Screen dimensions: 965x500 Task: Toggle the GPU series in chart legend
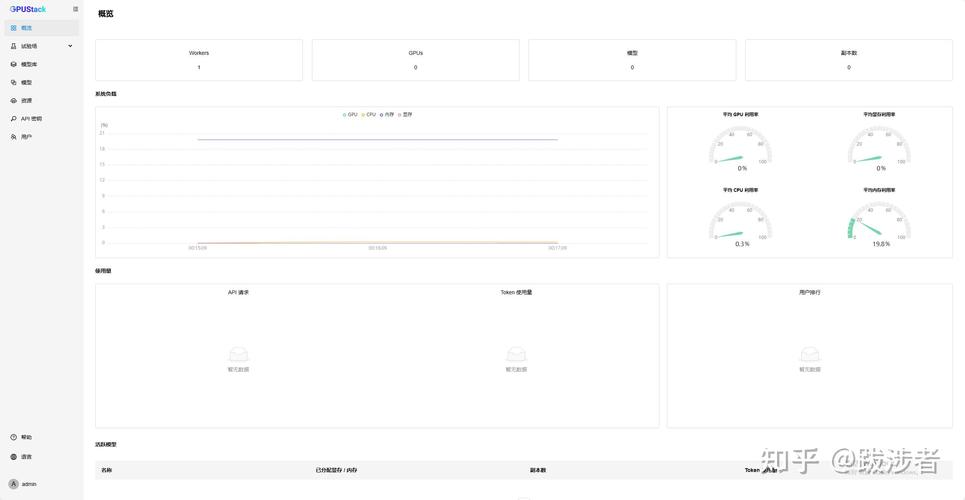pos(351,114)
